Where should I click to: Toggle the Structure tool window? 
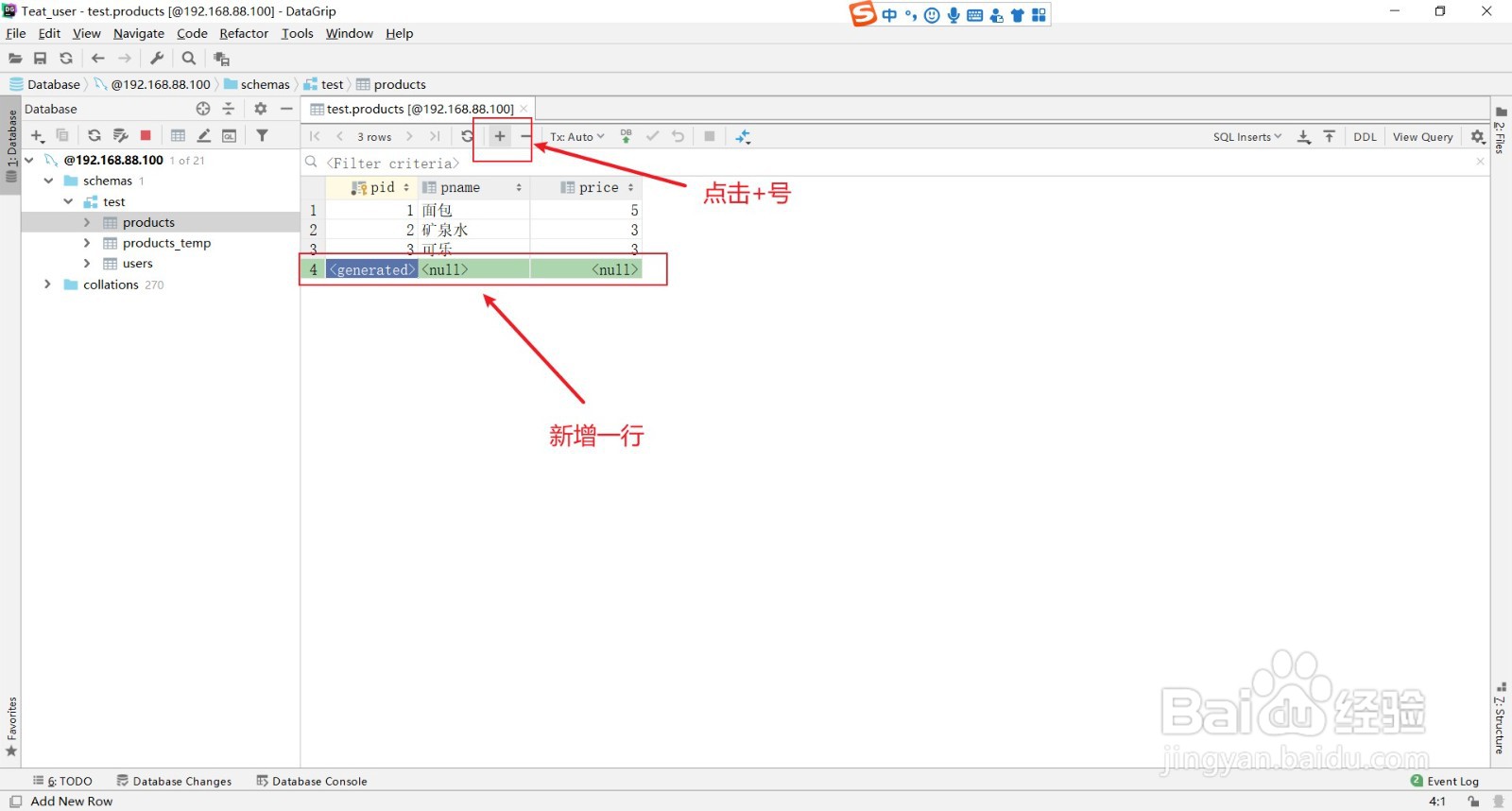pos(1501,718)
